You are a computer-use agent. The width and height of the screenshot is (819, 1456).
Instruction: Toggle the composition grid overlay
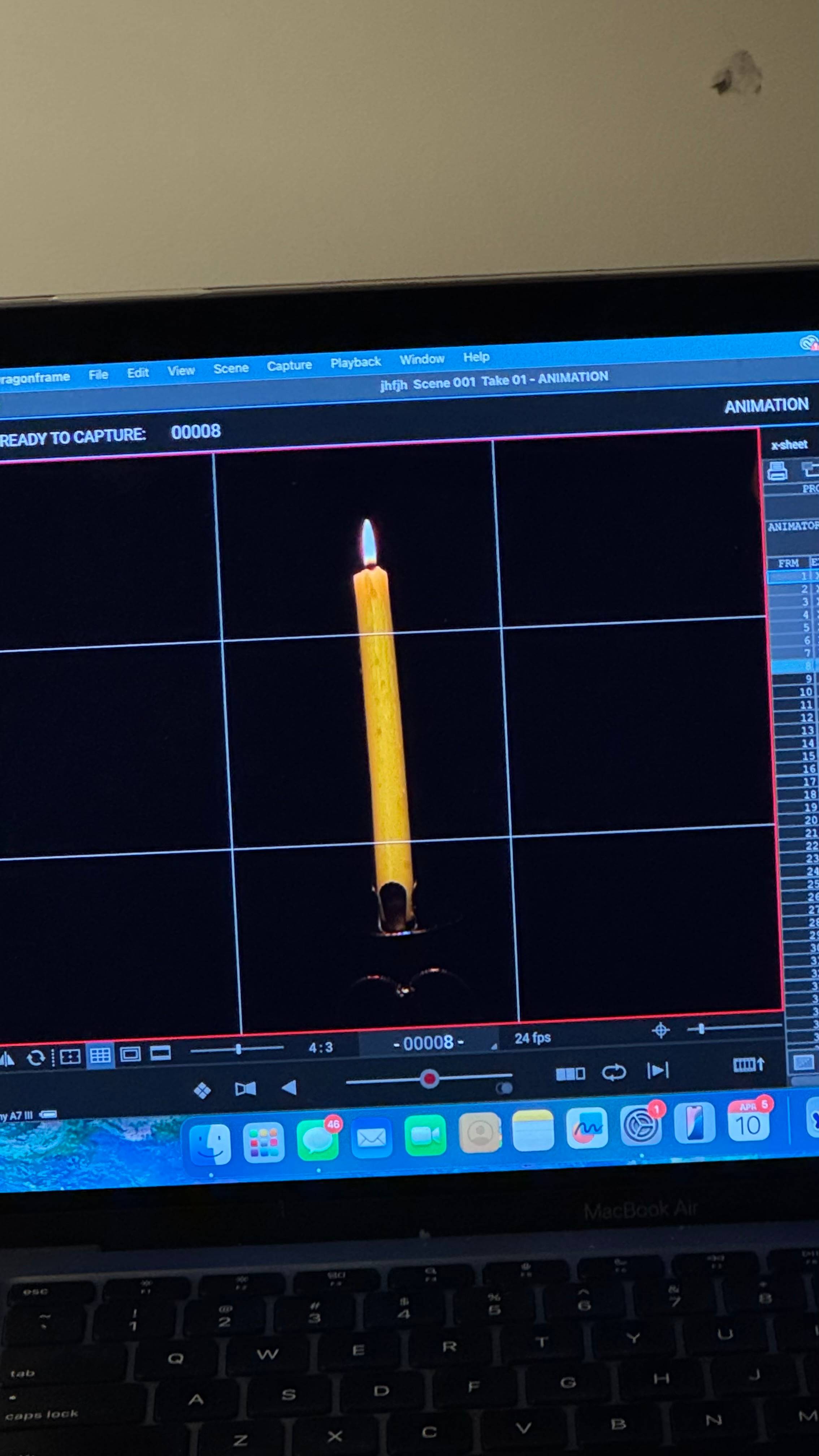100,1055
